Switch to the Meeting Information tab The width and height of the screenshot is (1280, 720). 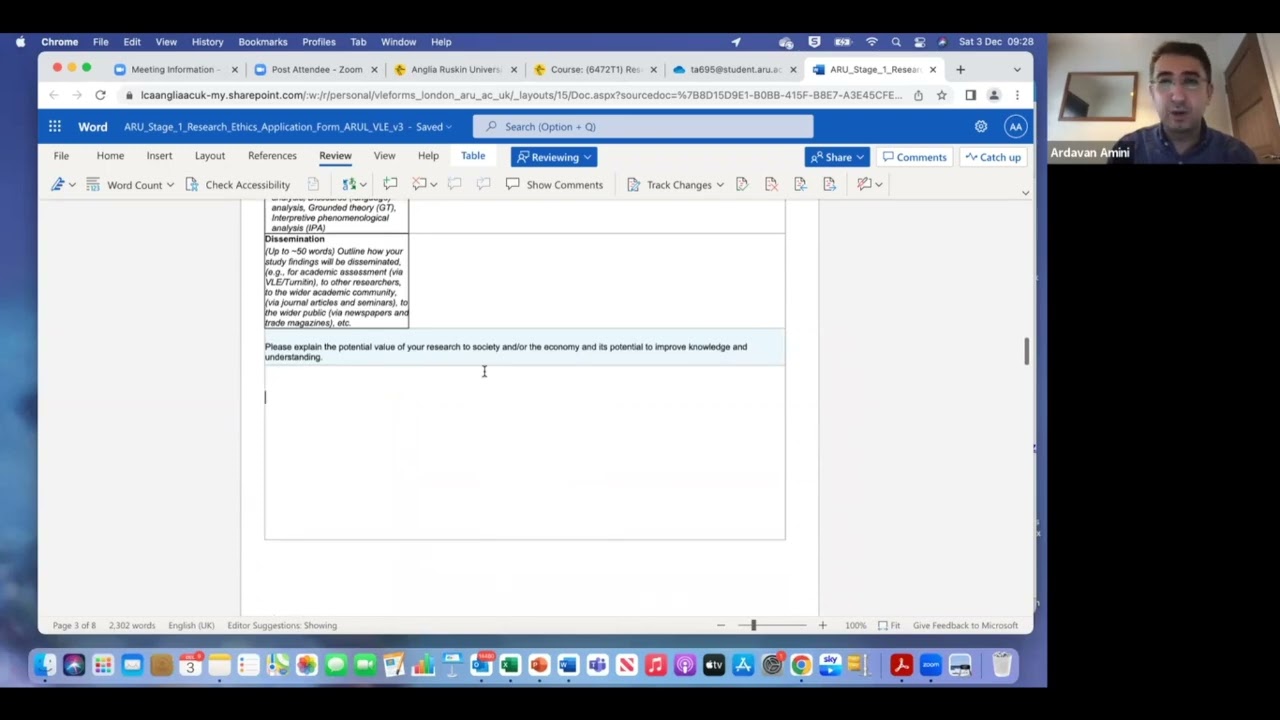click(x=175, y=69)
